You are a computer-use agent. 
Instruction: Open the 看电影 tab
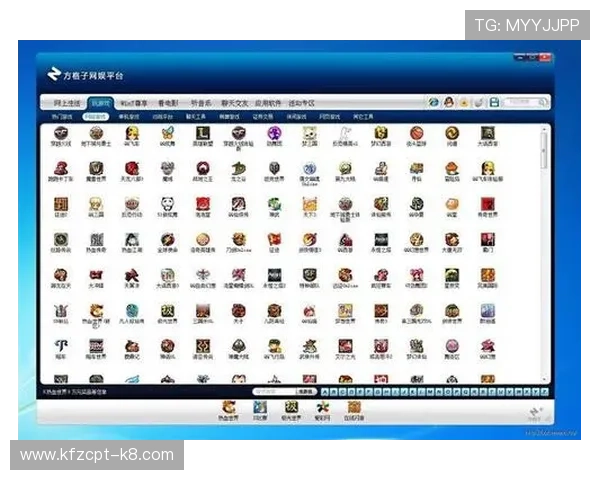[x=168, y=103]
